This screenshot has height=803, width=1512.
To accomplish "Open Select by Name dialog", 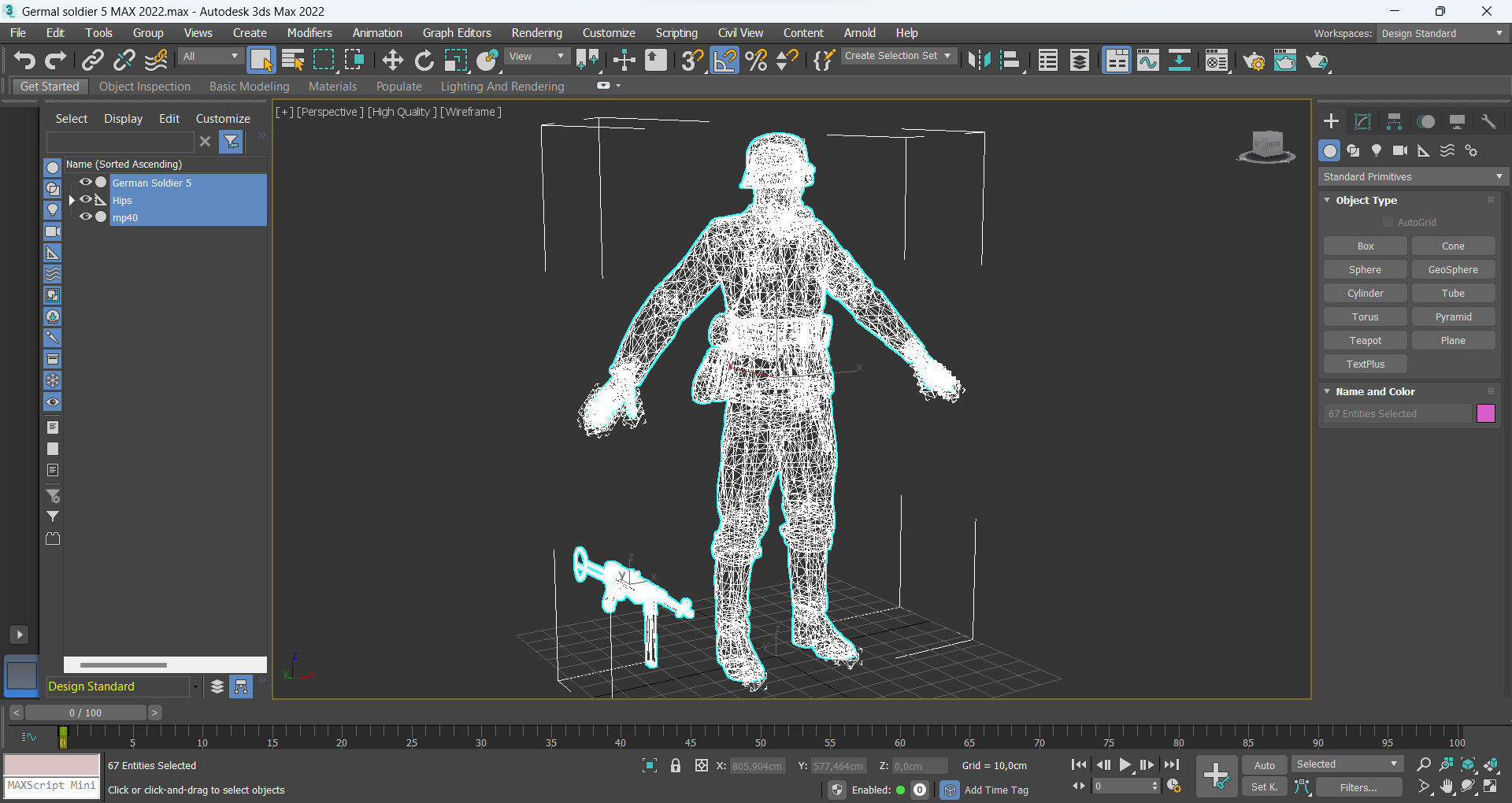I will [293, 61].
